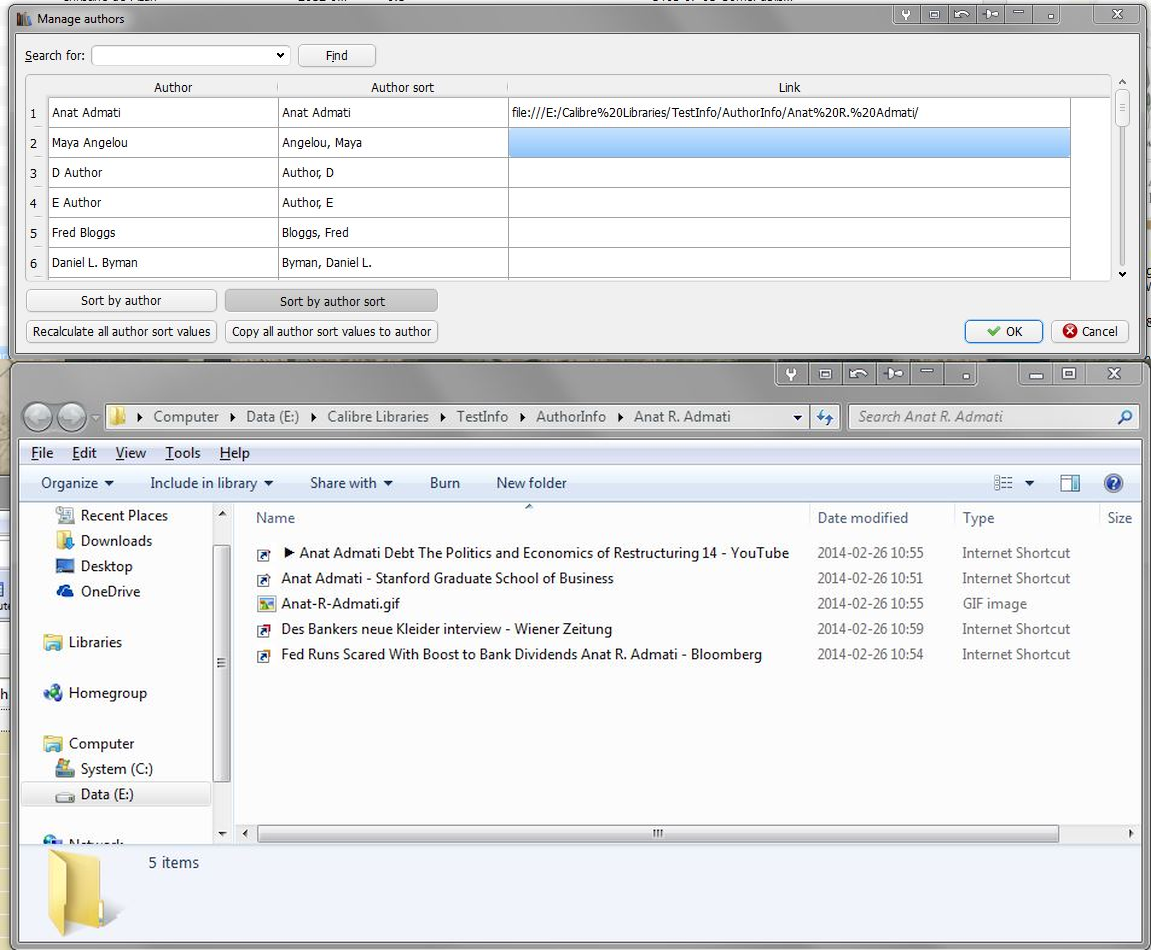Click Burn in Explorer toolbar

click(445, 483)
